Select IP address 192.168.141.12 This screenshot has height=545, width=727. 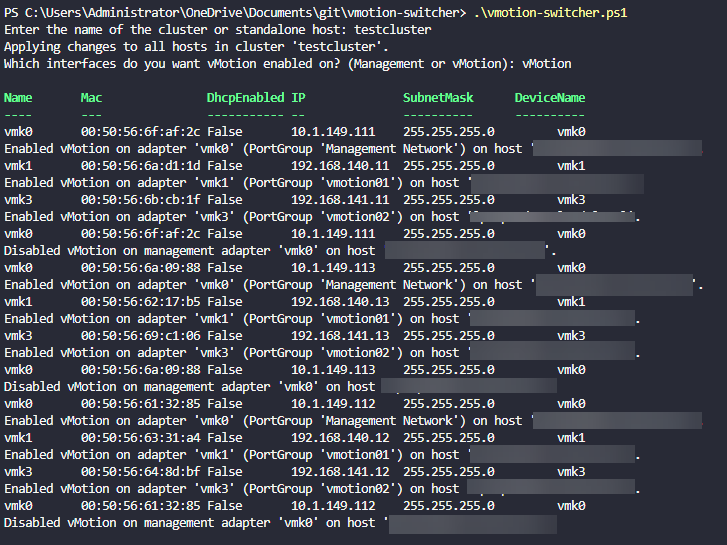click(340, 472)
